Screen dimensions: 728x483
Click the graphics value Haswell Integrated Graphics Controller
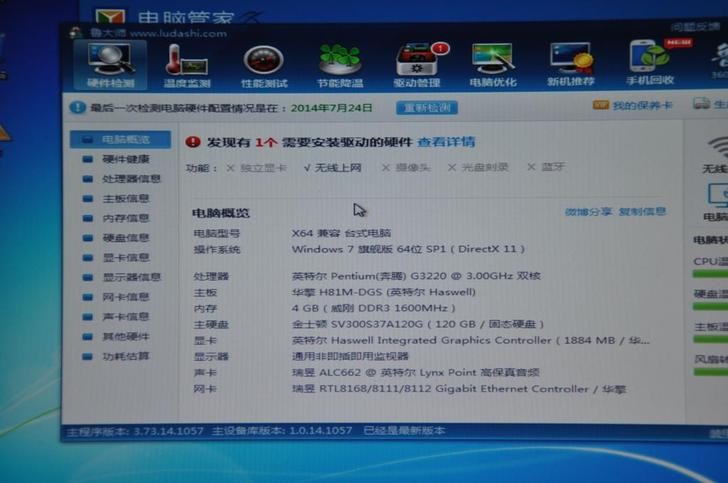pyautogui.click(x=470, y=340)
